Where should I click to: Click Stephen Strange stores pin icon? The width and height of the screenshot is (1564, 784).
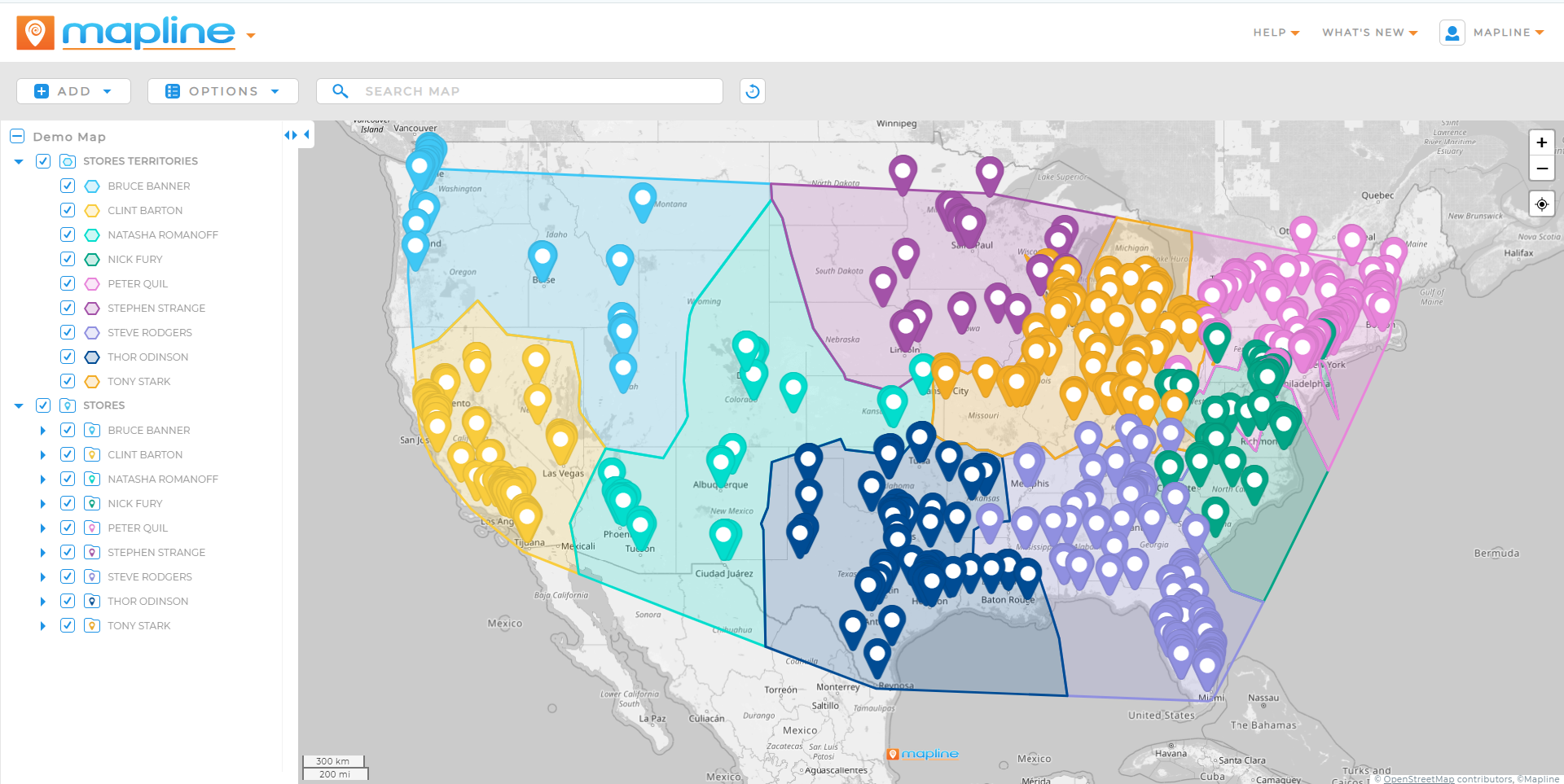point(92,552)
